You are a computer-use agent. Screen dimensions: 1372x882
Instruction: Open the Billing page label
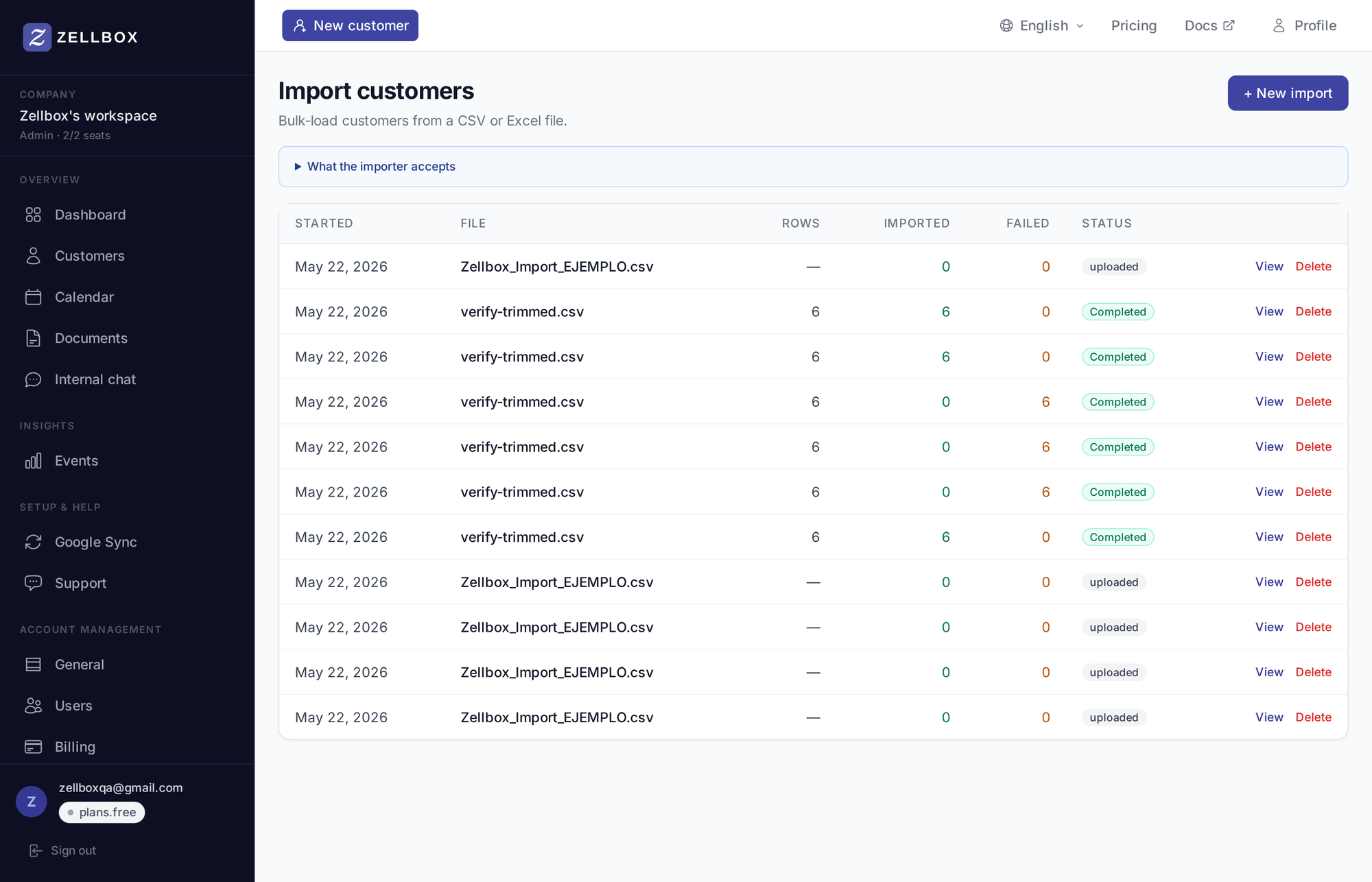tap(75, 747)
